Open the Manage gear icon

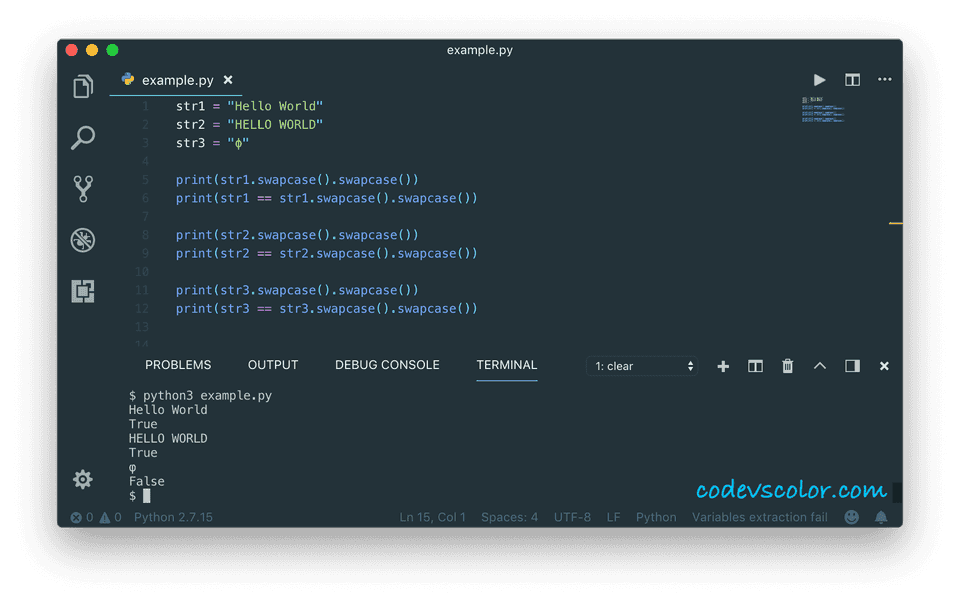tap(83, 479)
